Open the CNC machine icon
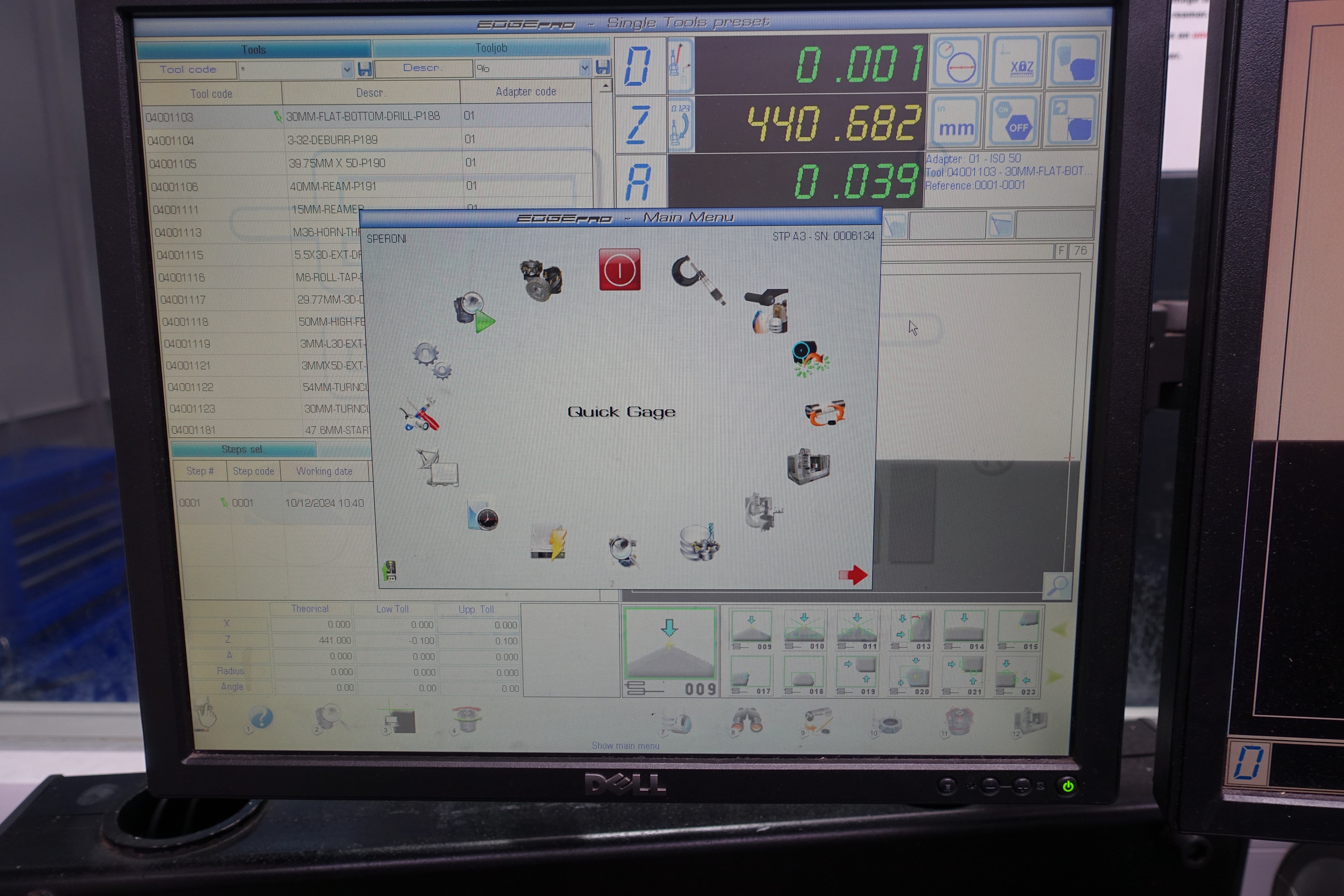The image size is (1344, 896). (x=808, y=466)
